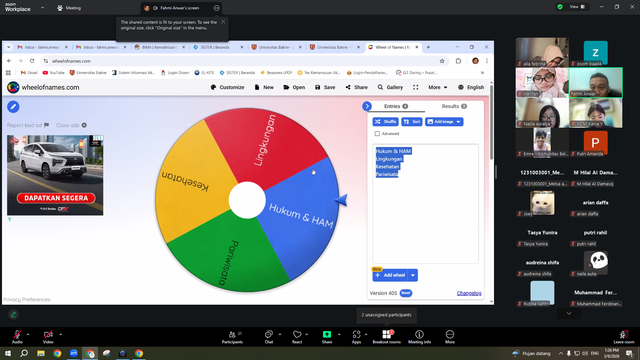This screenshot has height=360, width=640.
Task: Reload the shared browser page
Action: click(32, 61)
